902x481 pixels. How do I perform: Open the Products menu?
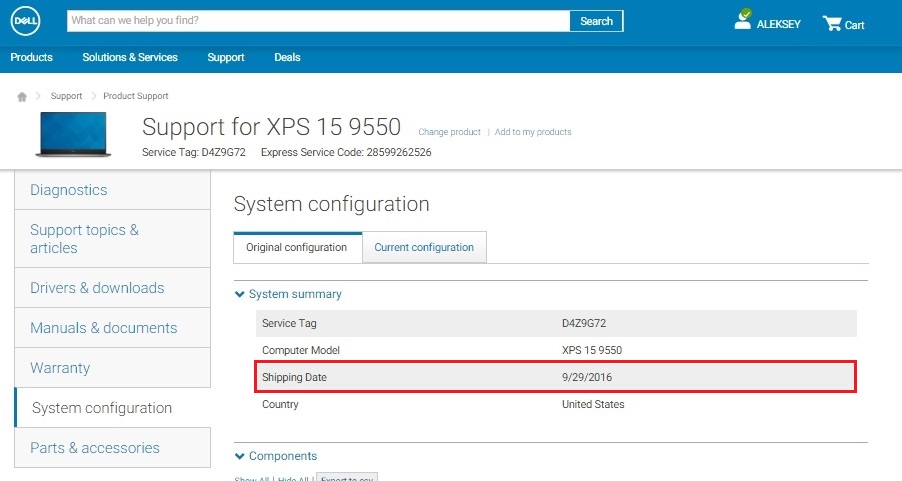pos(32,57)
